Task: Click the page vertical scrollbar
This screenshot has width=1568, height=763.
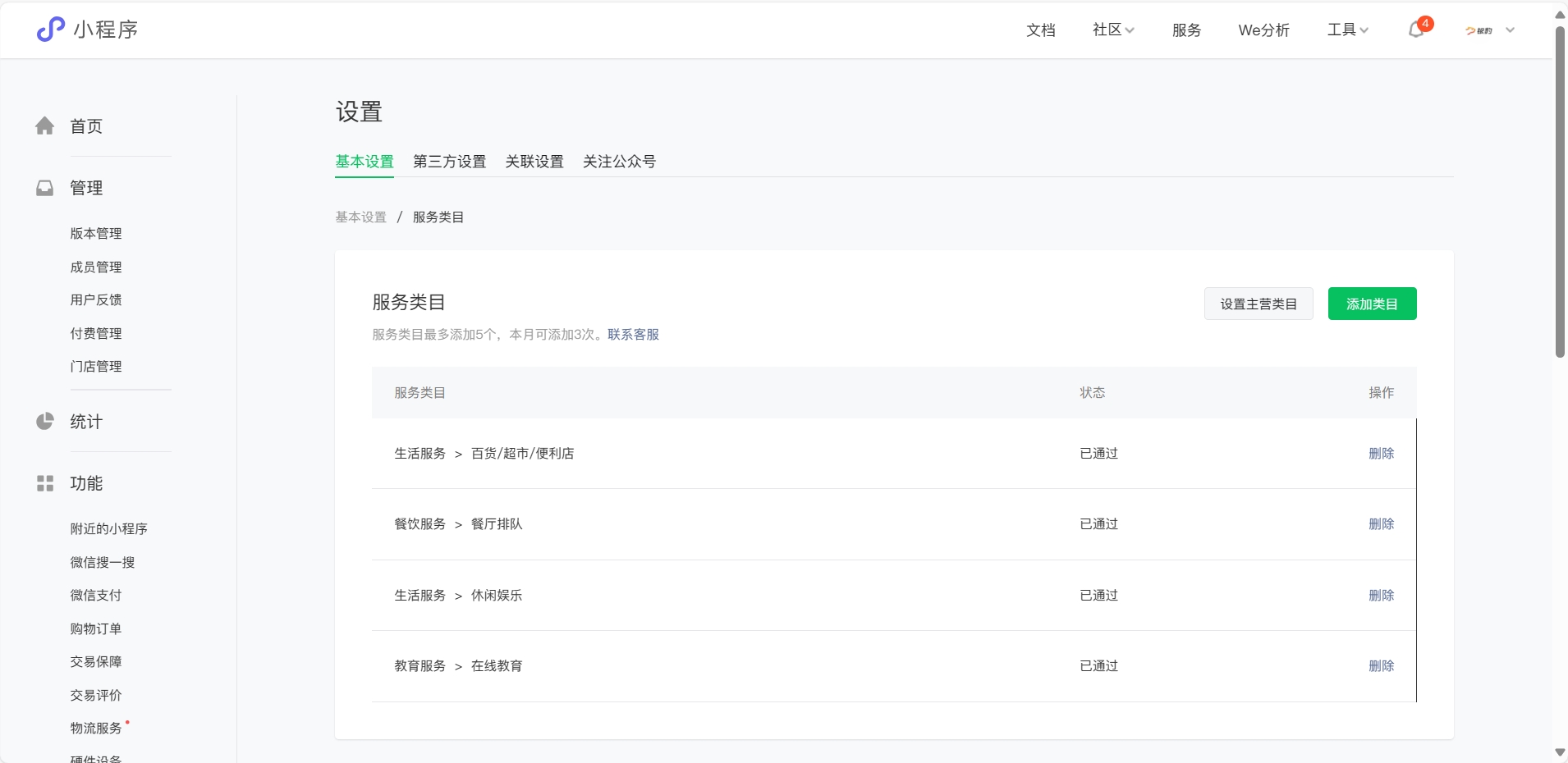Action: tap(1560, 193)
